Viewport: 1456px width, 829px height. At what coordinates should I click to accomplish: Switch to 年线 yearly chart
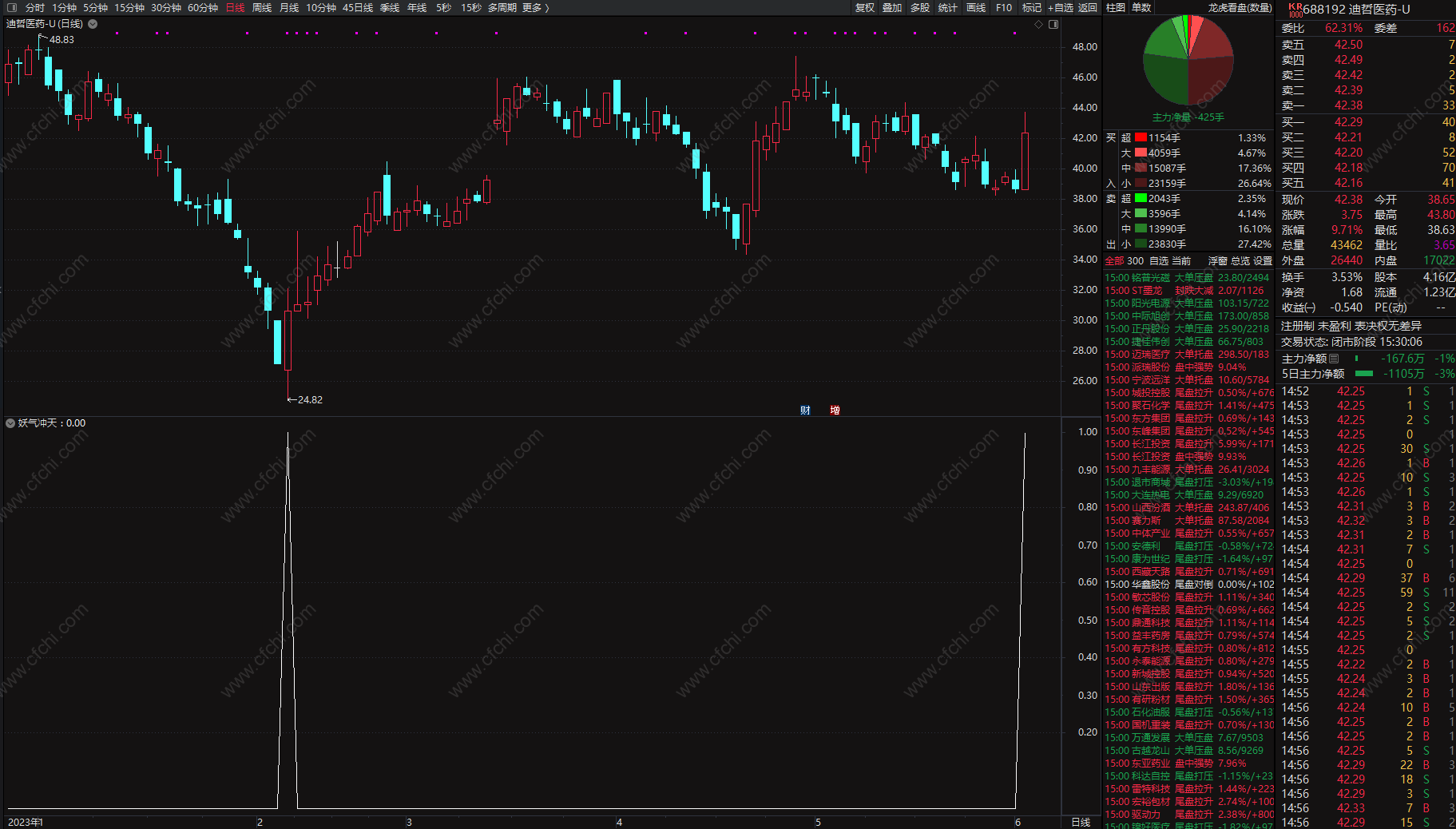click(417, 7)
